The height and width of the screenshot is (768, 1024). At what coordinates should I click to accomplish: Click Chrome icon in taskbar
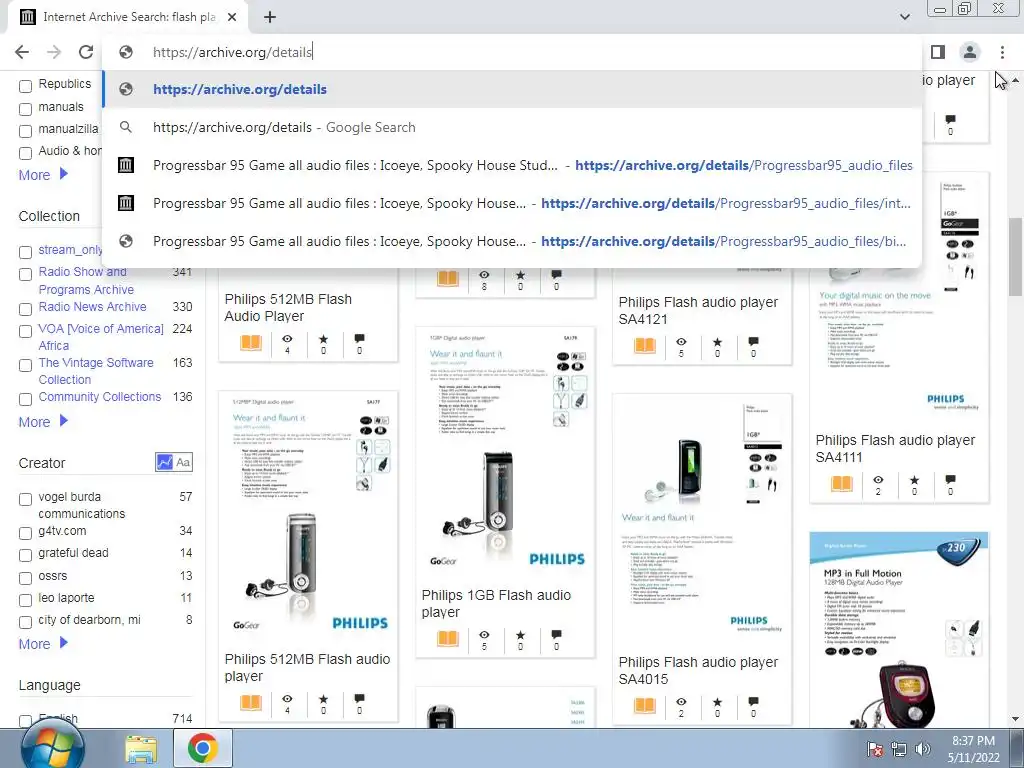tap(202, 748)
